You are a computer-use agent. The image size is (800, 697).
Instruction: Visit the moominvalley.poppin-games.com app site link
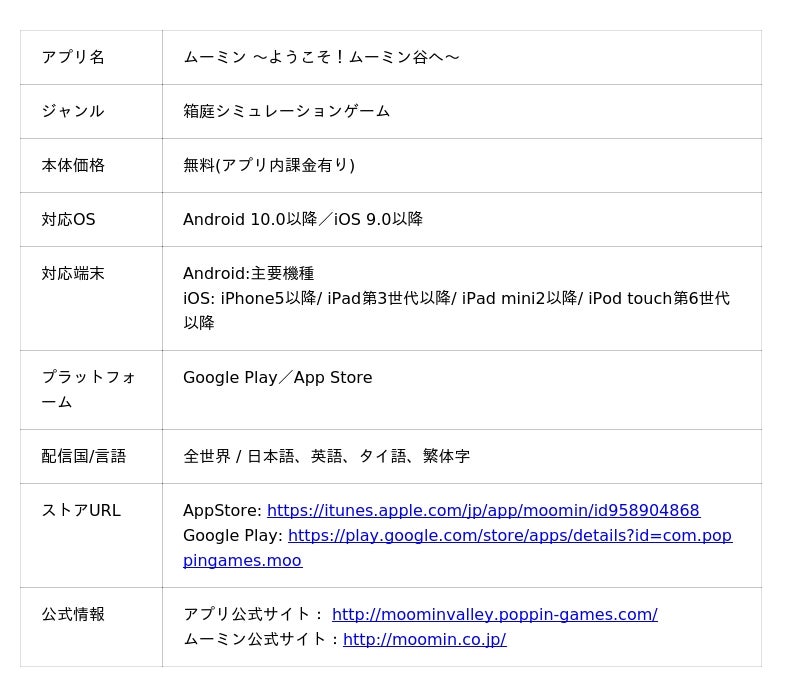click(494, 614)
